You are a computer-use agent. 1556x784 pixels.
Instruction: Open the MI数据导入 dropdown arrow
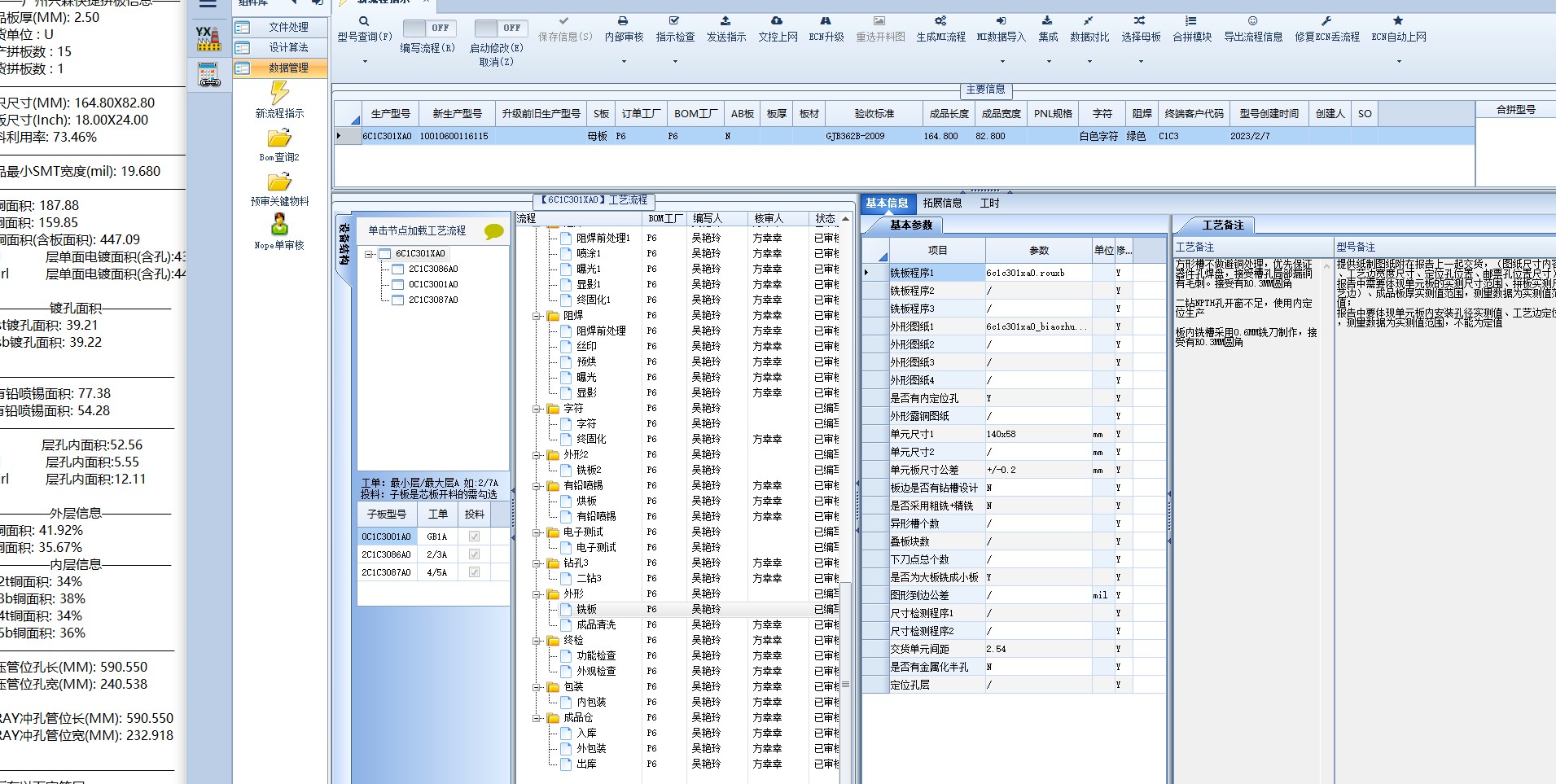[x=1002, y=61]
